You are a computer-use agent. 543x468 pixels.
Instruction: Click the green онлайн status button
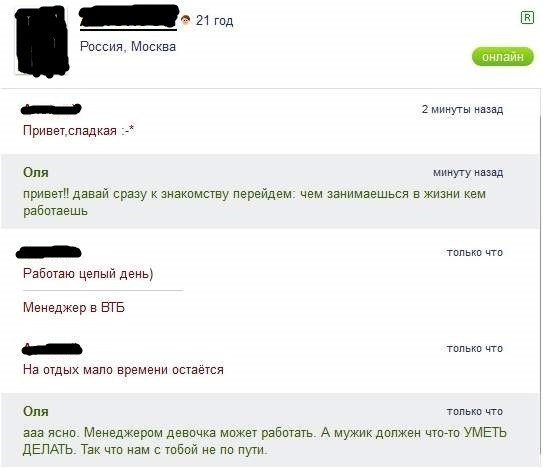[x=502, y=56]
